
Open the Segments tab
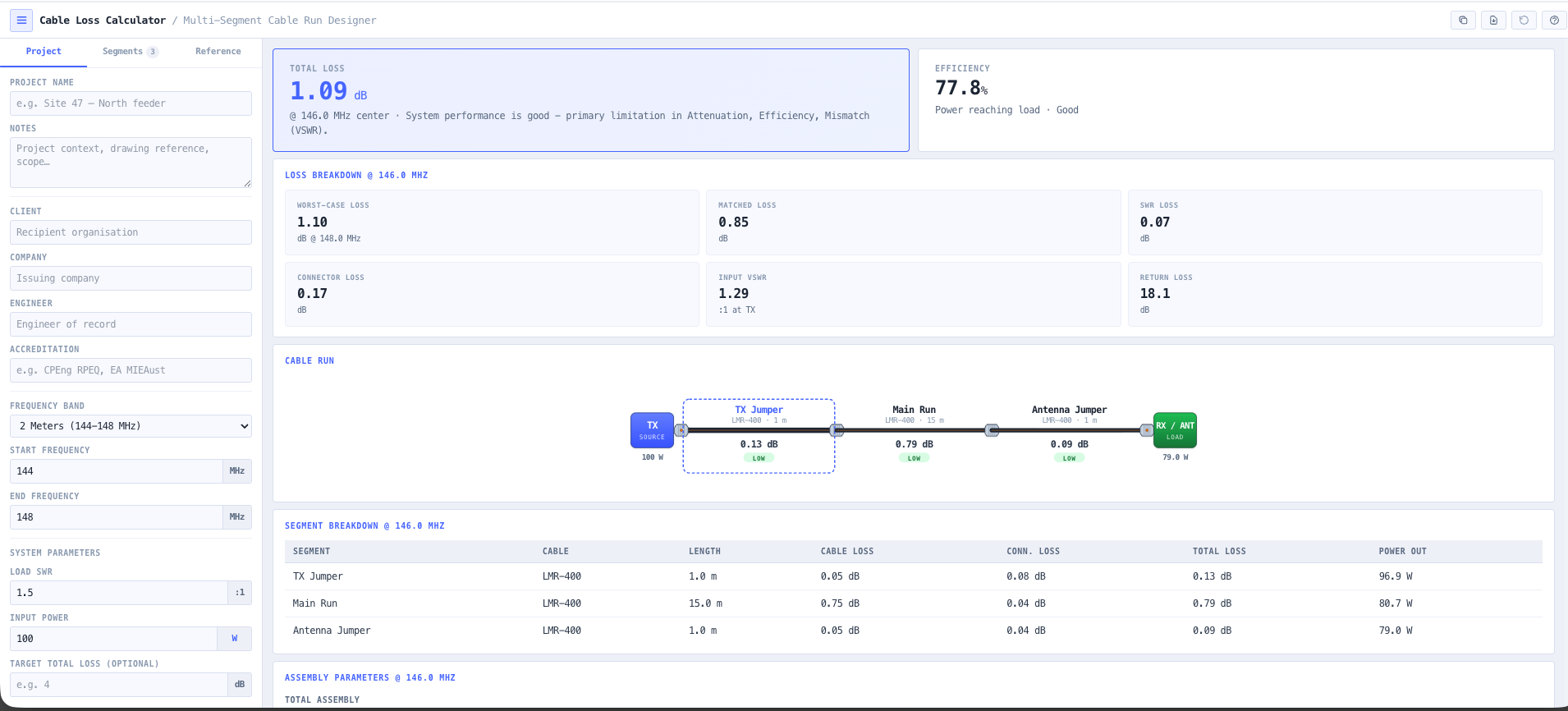[x=131, y=52]
